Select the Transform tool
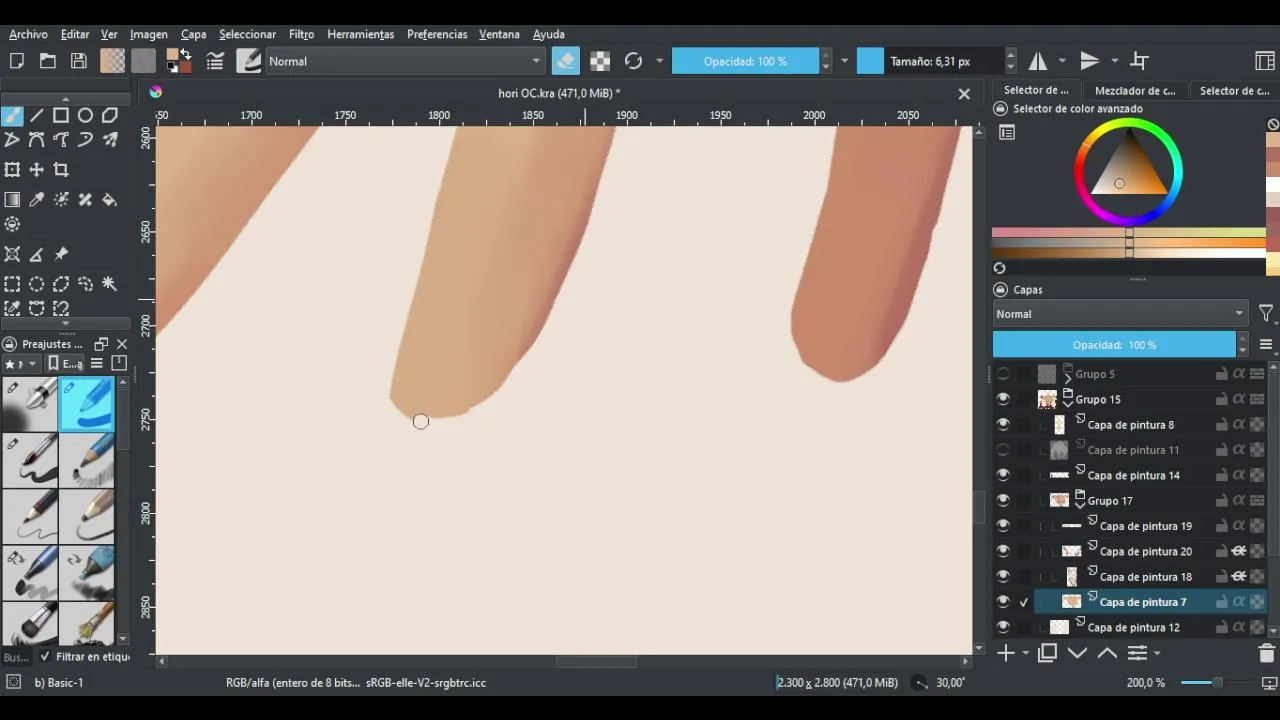 coord(12,170)
